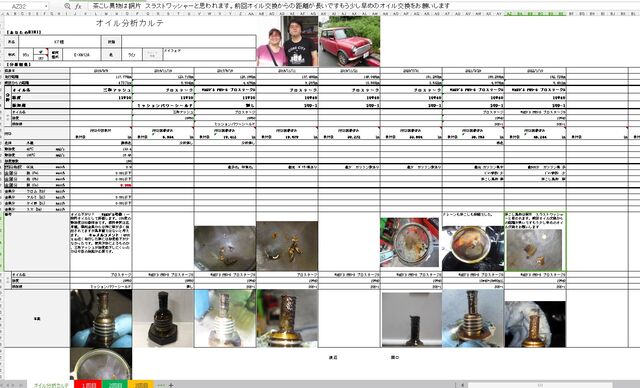640x388 pixels.
Task: Select the photo of two people
Action: tap(287, 41)
